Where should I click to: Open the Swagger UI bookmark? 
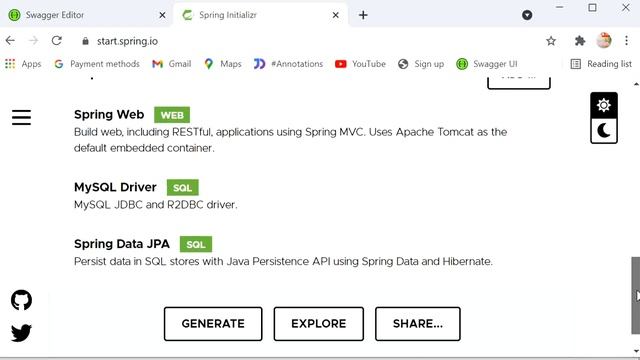487,64
